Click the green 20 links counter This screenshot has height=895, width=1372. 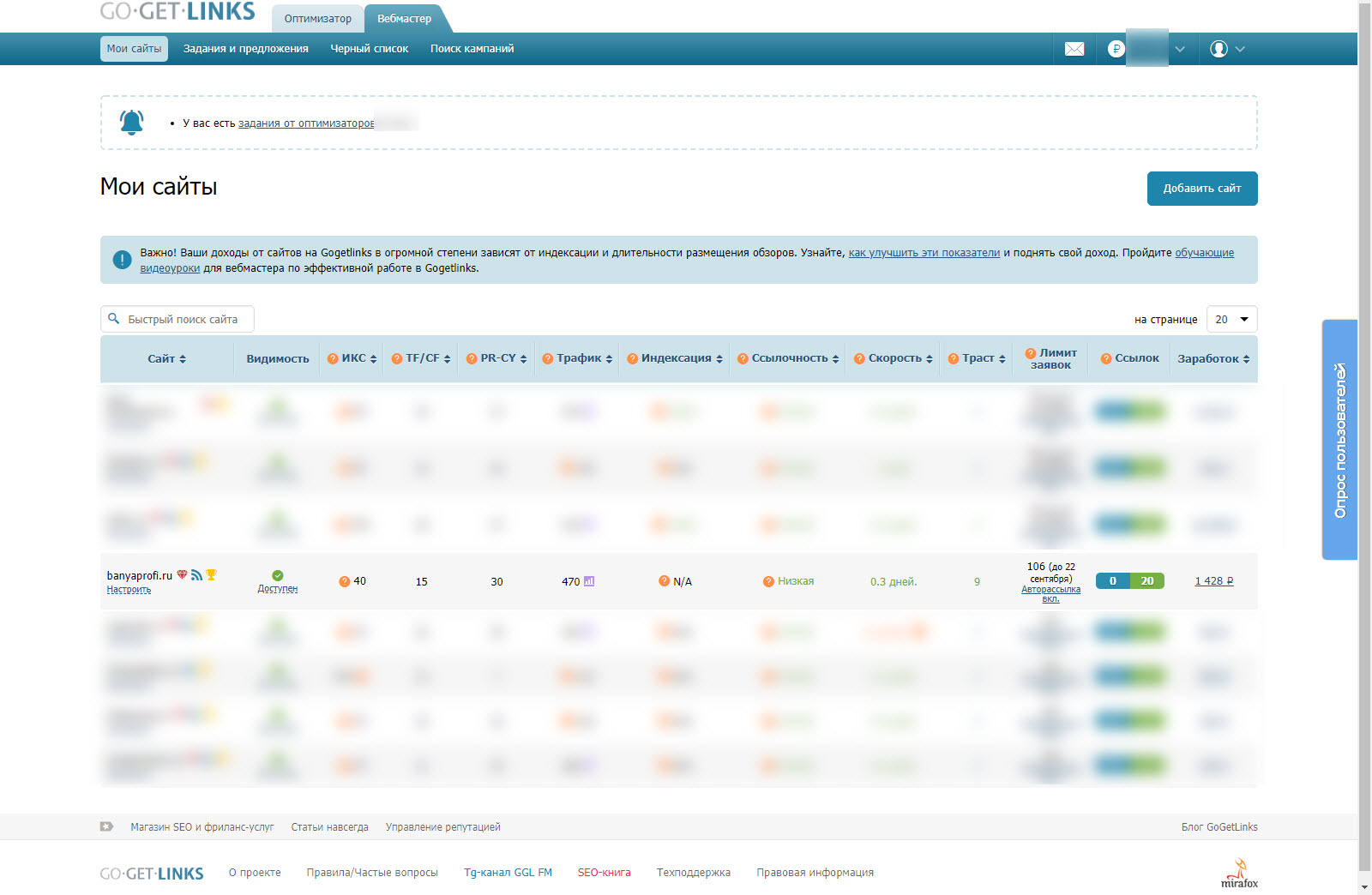[x=1147, y=581]
